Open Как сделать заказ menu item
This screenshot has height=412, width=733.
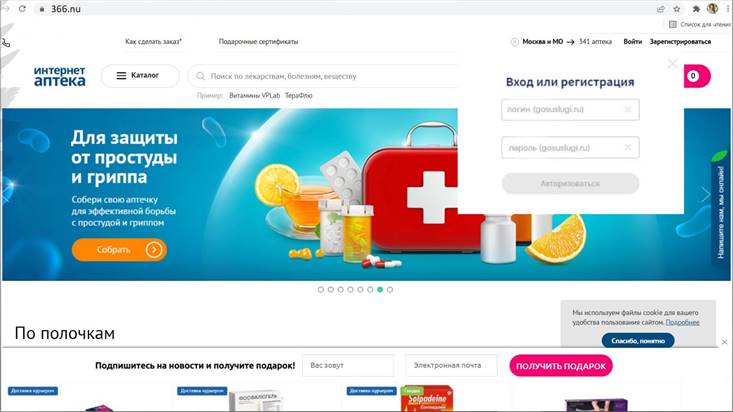point(153,42)
